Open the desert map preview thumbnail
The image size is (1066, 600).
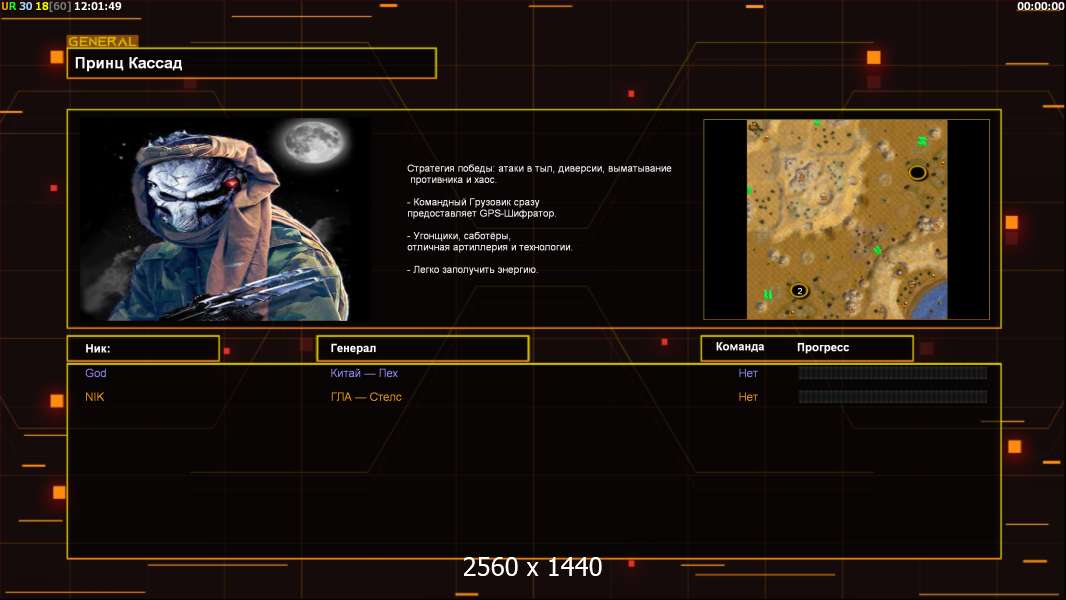point(846,219)
